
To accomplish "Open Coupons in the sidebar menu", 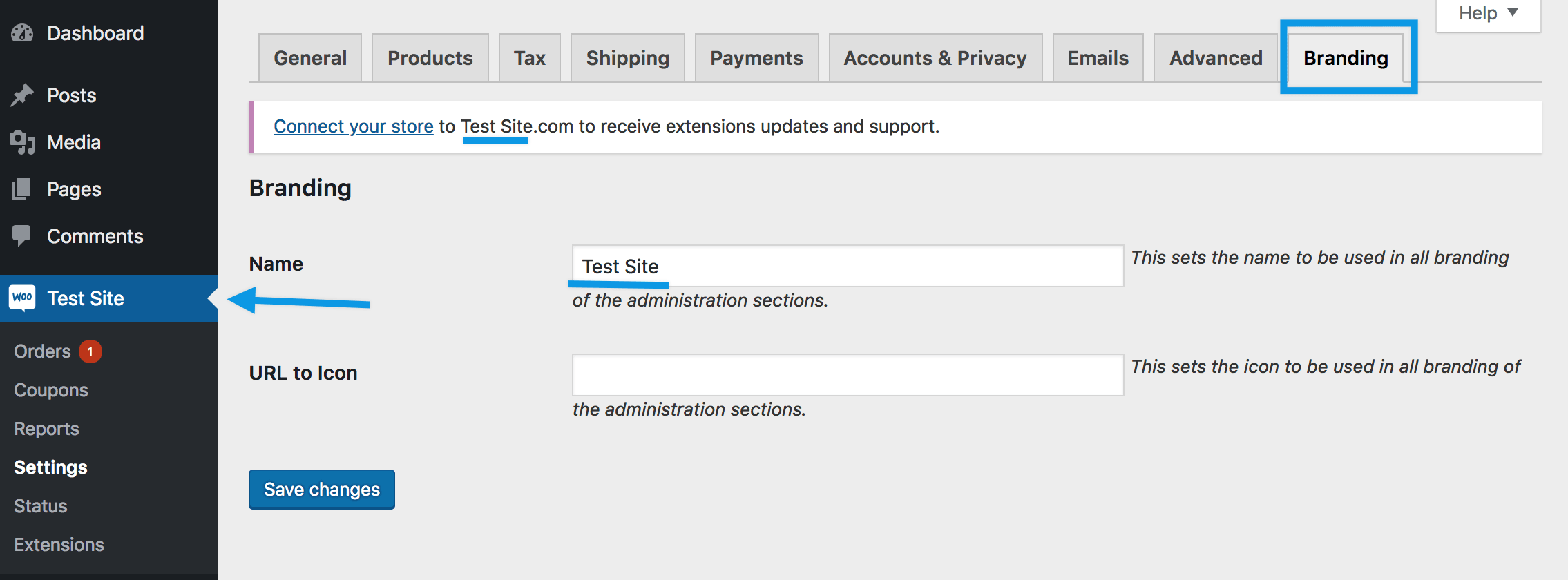I will click(51, 390).
